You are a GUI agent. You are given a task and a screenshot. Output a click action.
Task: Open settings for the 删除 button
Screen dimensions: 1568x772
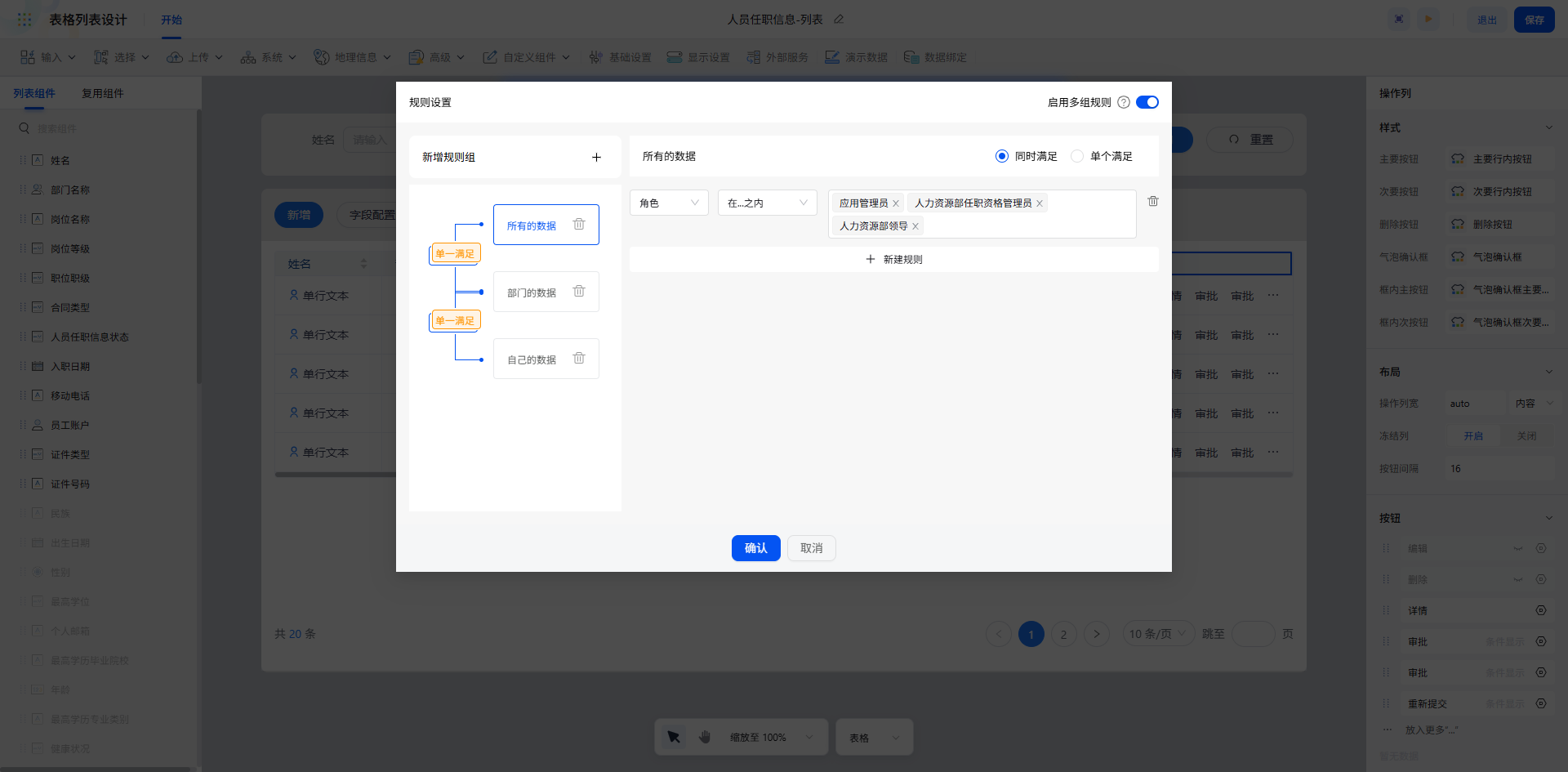1541,579
